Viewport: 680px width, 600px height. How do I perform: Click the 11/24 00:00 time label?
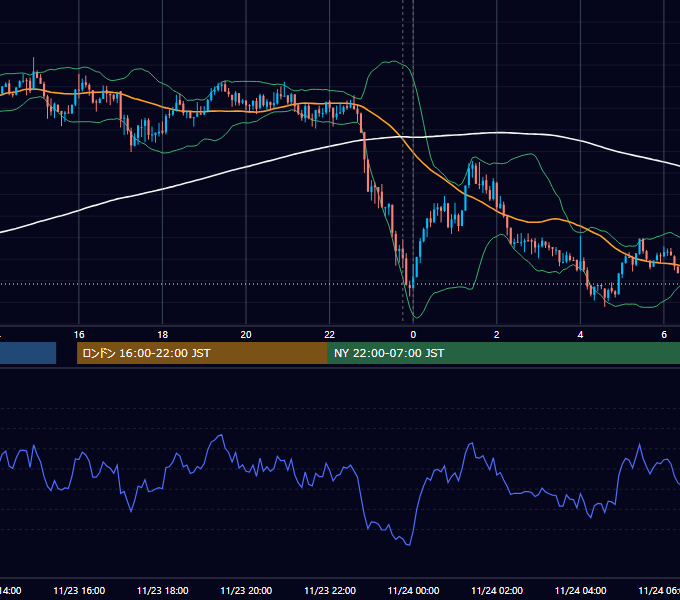tap(413, 590)
